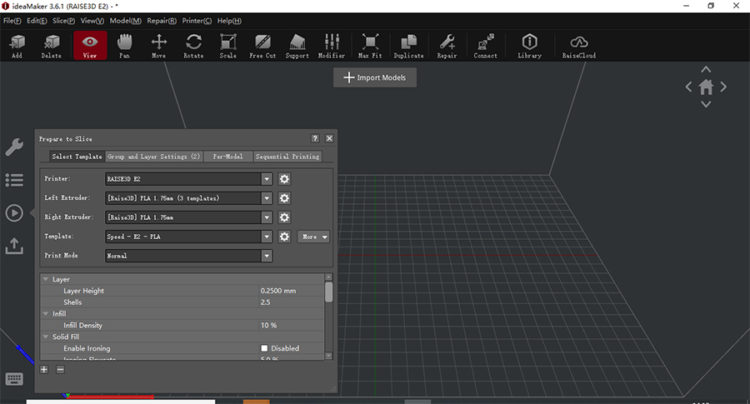Switch to Sequential Printing tab
The width and height of the screenshot is (750, 404).
point(287,156)
